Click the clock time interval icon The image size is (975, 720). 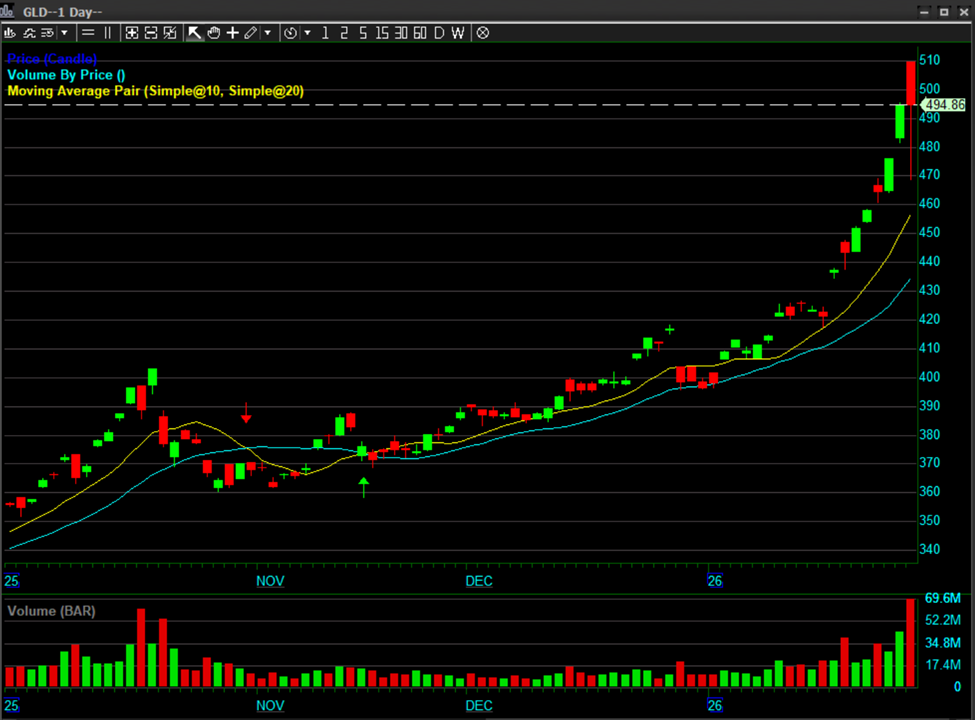(x=290, y=33)
